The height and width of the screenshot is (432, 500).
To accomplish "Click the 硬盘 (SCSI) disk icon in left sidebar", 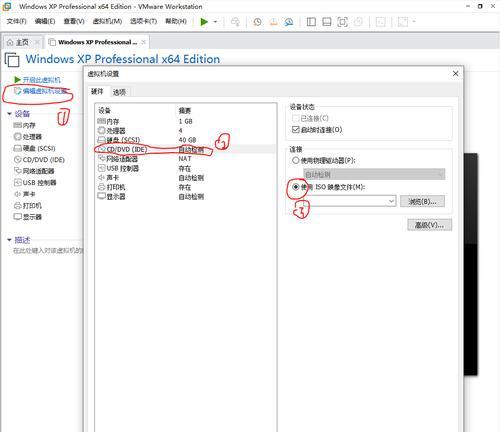I will [x=17, y=148].
